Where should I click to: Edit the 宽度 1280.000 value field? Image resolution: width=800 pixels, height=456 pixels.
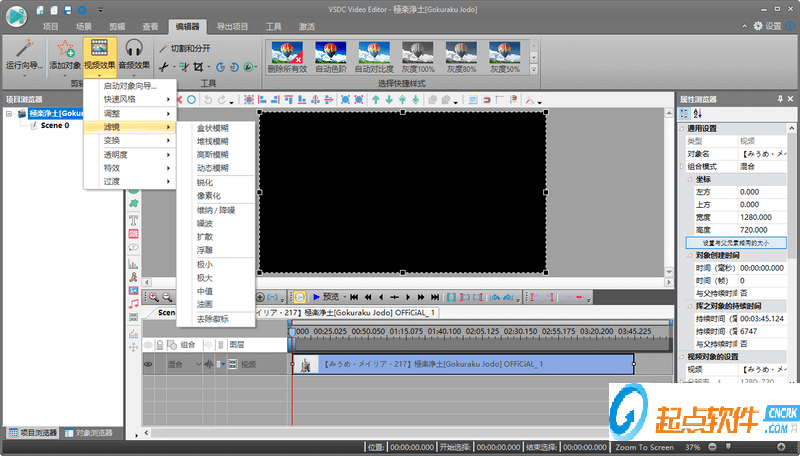pos(762,217)
